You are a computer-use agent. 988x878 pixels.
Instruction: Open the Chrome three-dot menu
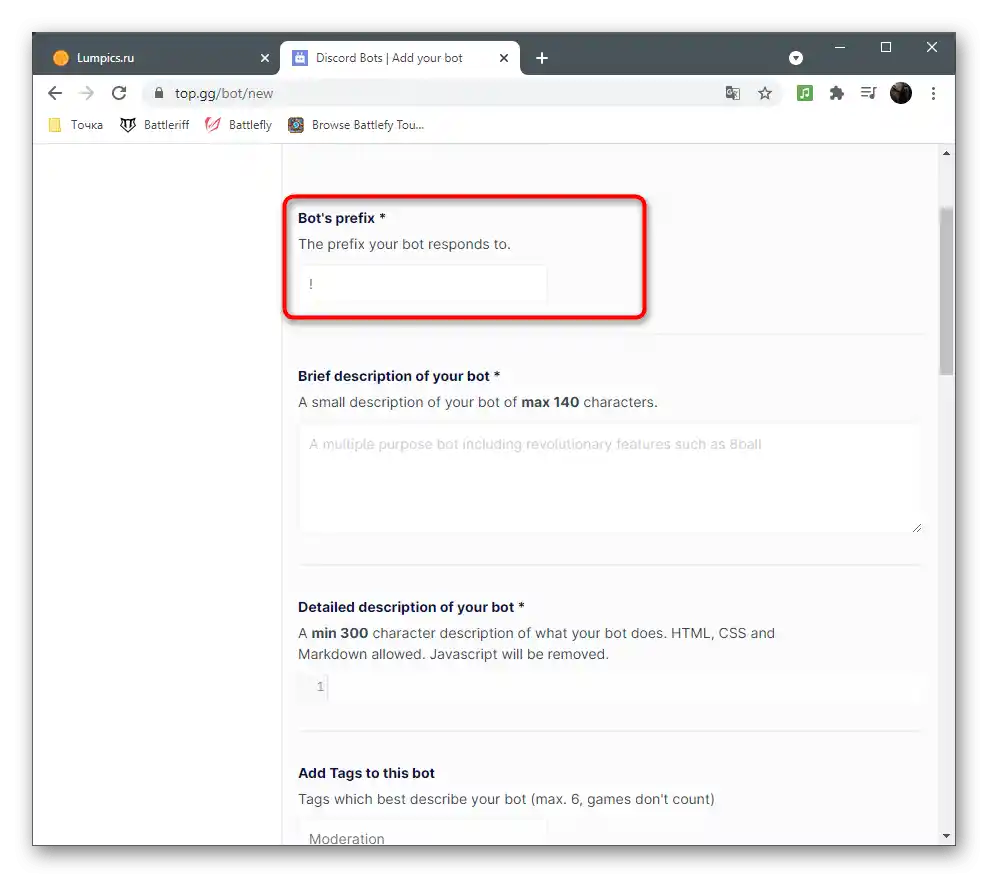pos(933,93)
